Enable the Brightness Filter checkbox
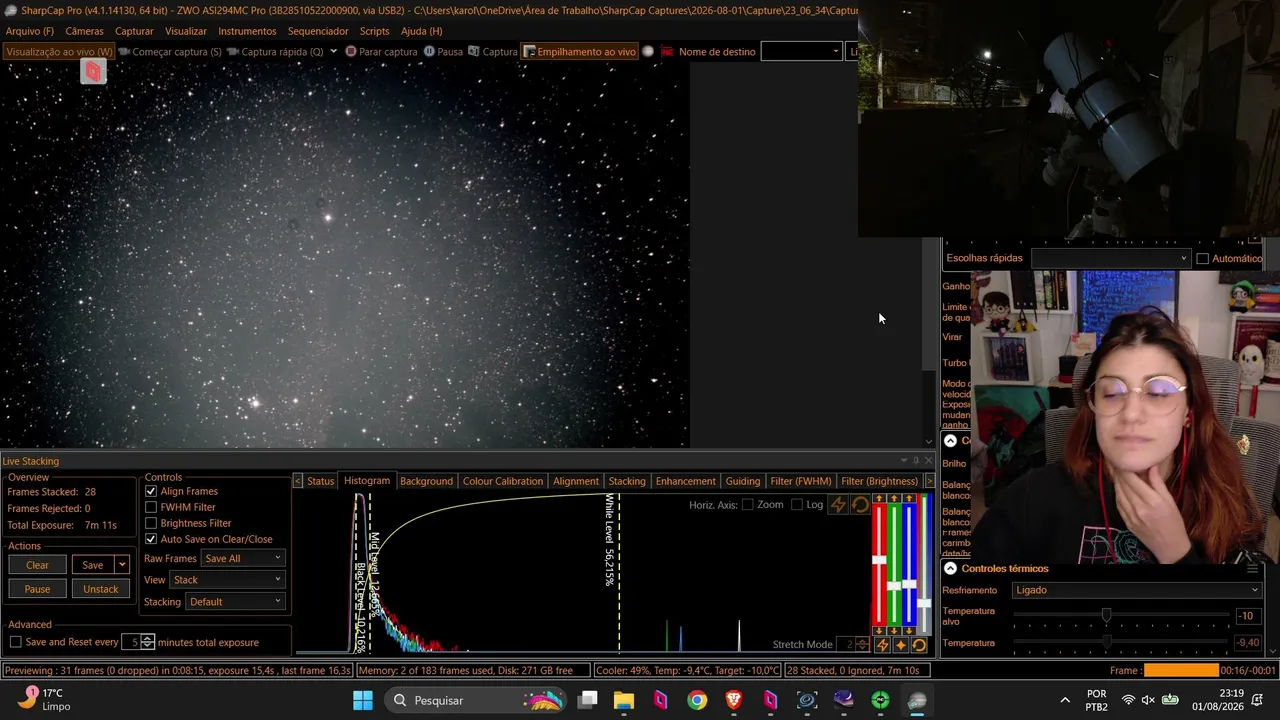The image size is (1280, 720). (151, 523)
